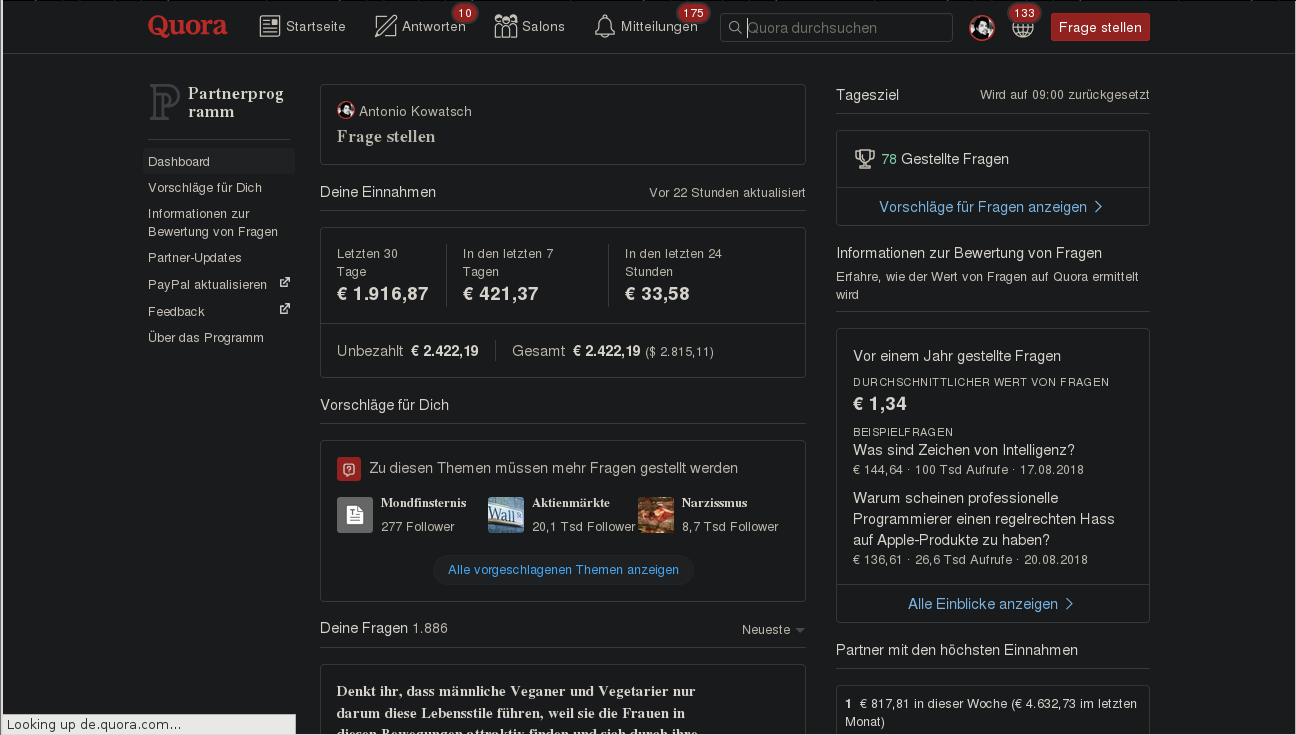This screenshot has width=1296, height=735.
Task: Click chevron next to Alle Einblicke anzeigen
Action: tap(1069, 604)
